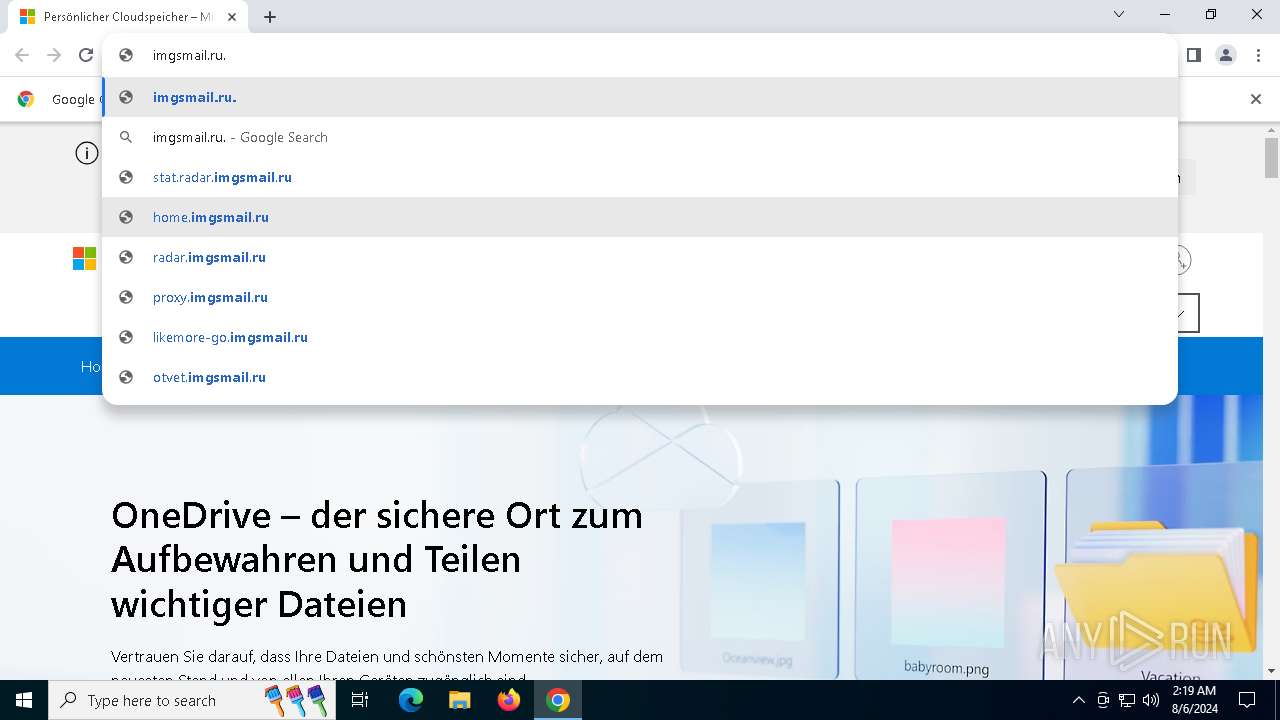The width and height of the screenshot is (1280, 720).
Task: Click the Microsoft logo
Action: 84,259
